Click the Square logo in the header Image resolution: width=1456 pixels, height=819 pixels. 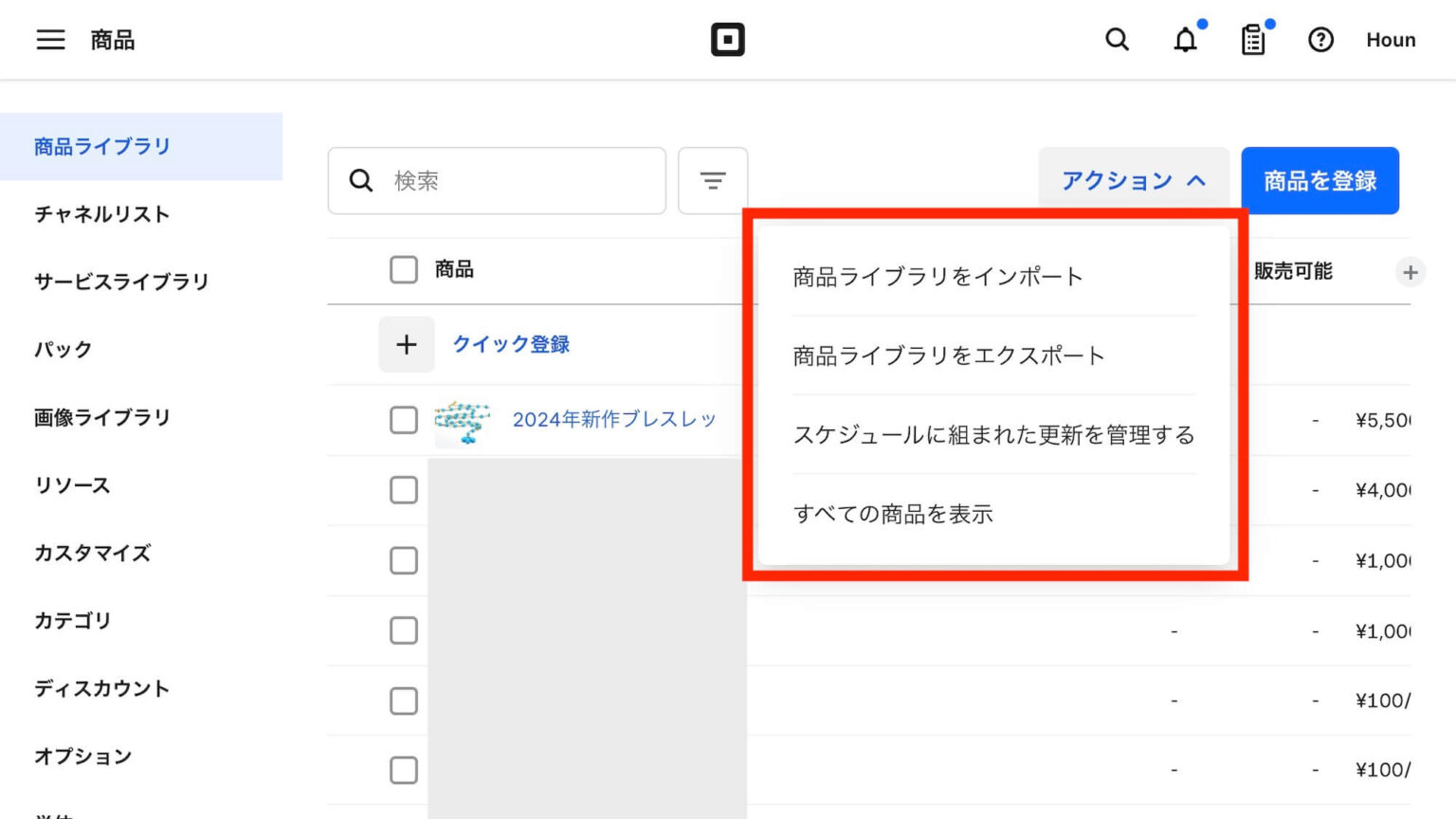[727, 39]
